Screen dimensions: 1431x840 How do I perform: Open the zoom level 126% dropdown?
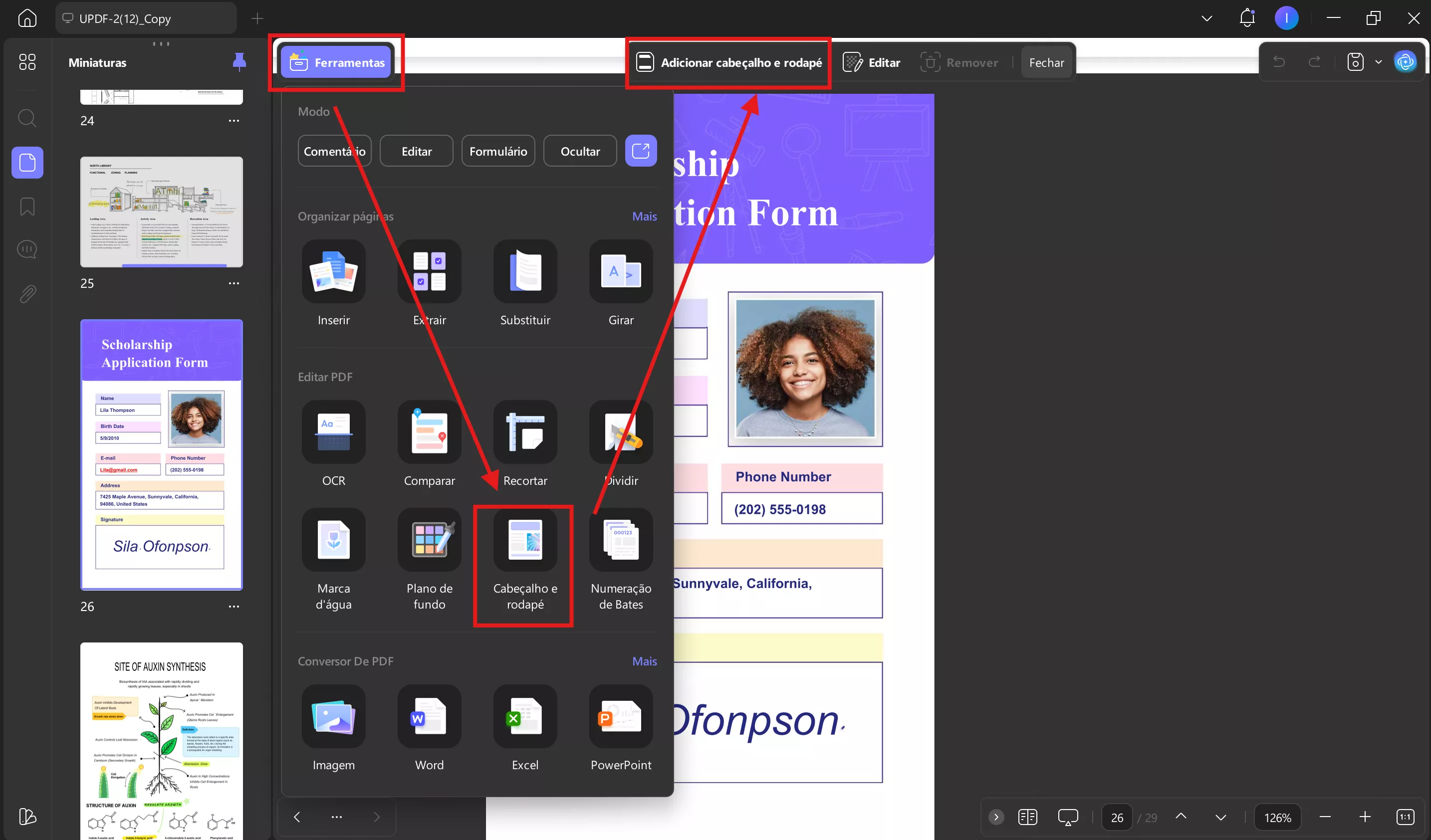click(x=1277, y=817)
